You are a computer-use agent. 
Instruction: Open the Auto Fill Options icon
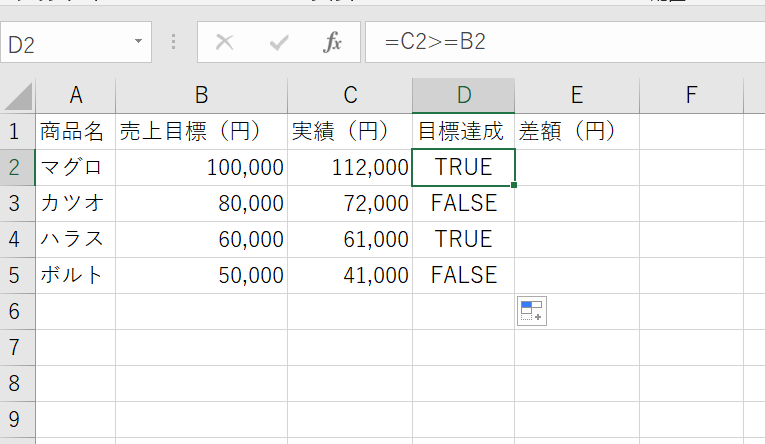(531, 311)
